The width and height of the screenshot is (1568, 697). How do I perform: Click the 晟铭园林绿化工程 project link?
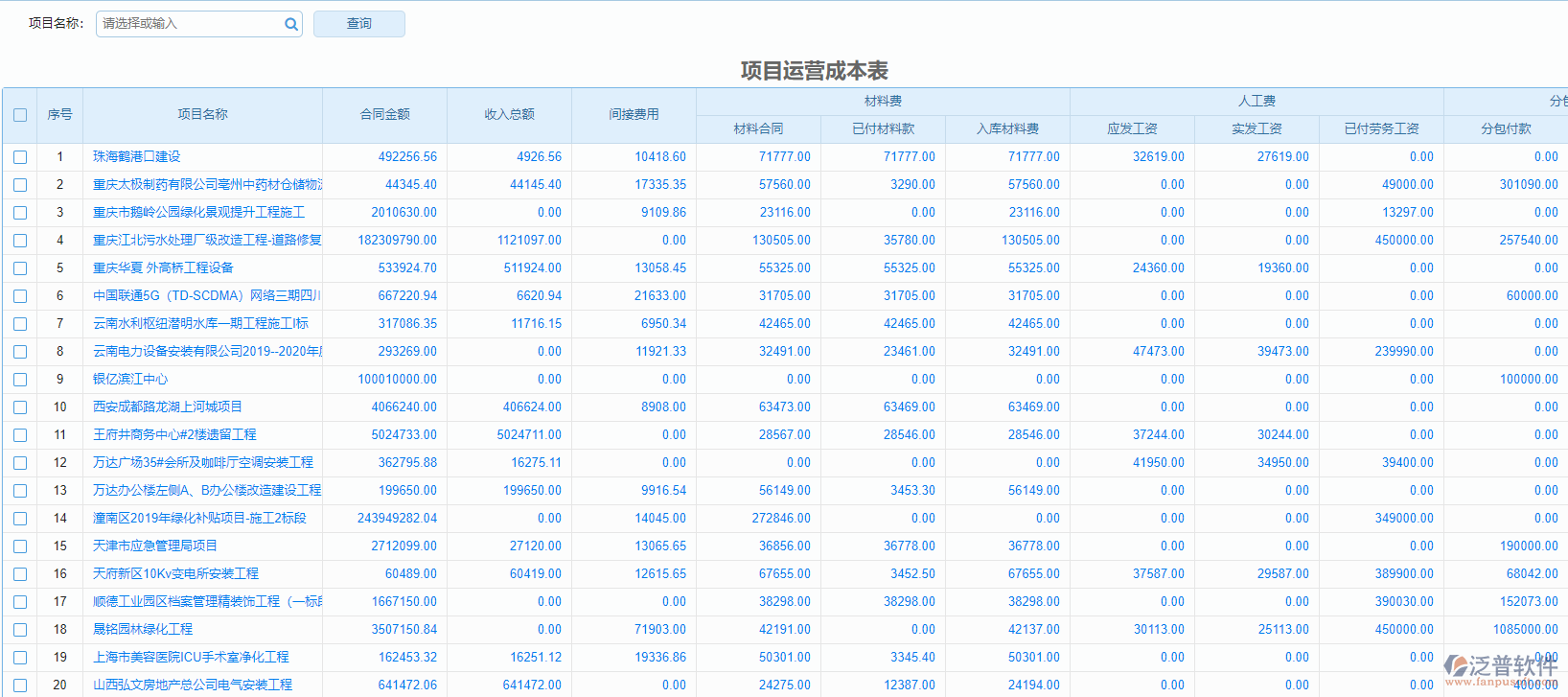point(143,629)
